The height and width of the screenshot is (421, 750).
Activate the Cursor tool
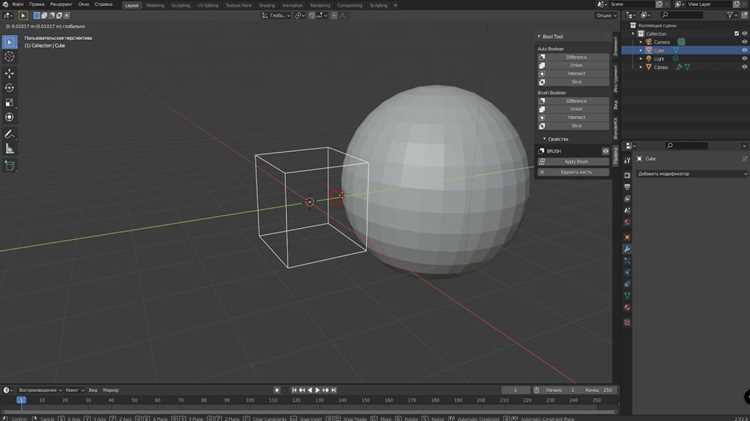point(9,57)
